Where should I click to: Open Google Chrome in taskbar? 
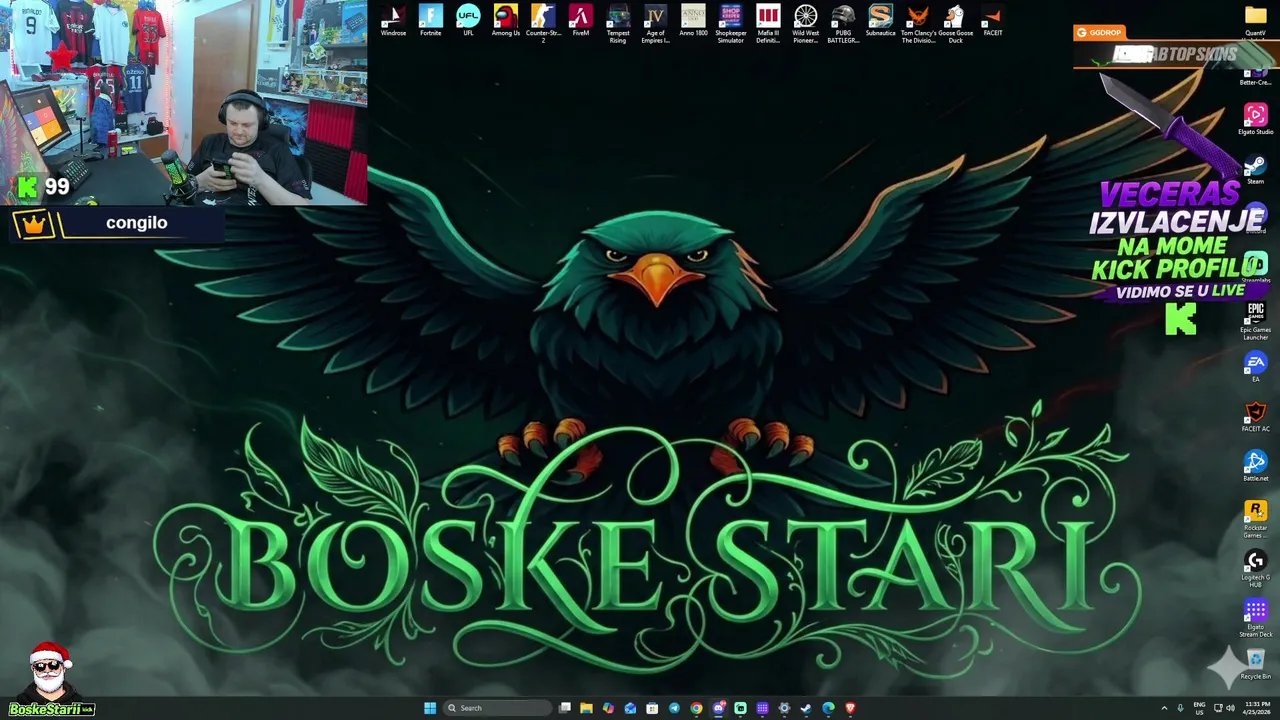pos(696,708)
